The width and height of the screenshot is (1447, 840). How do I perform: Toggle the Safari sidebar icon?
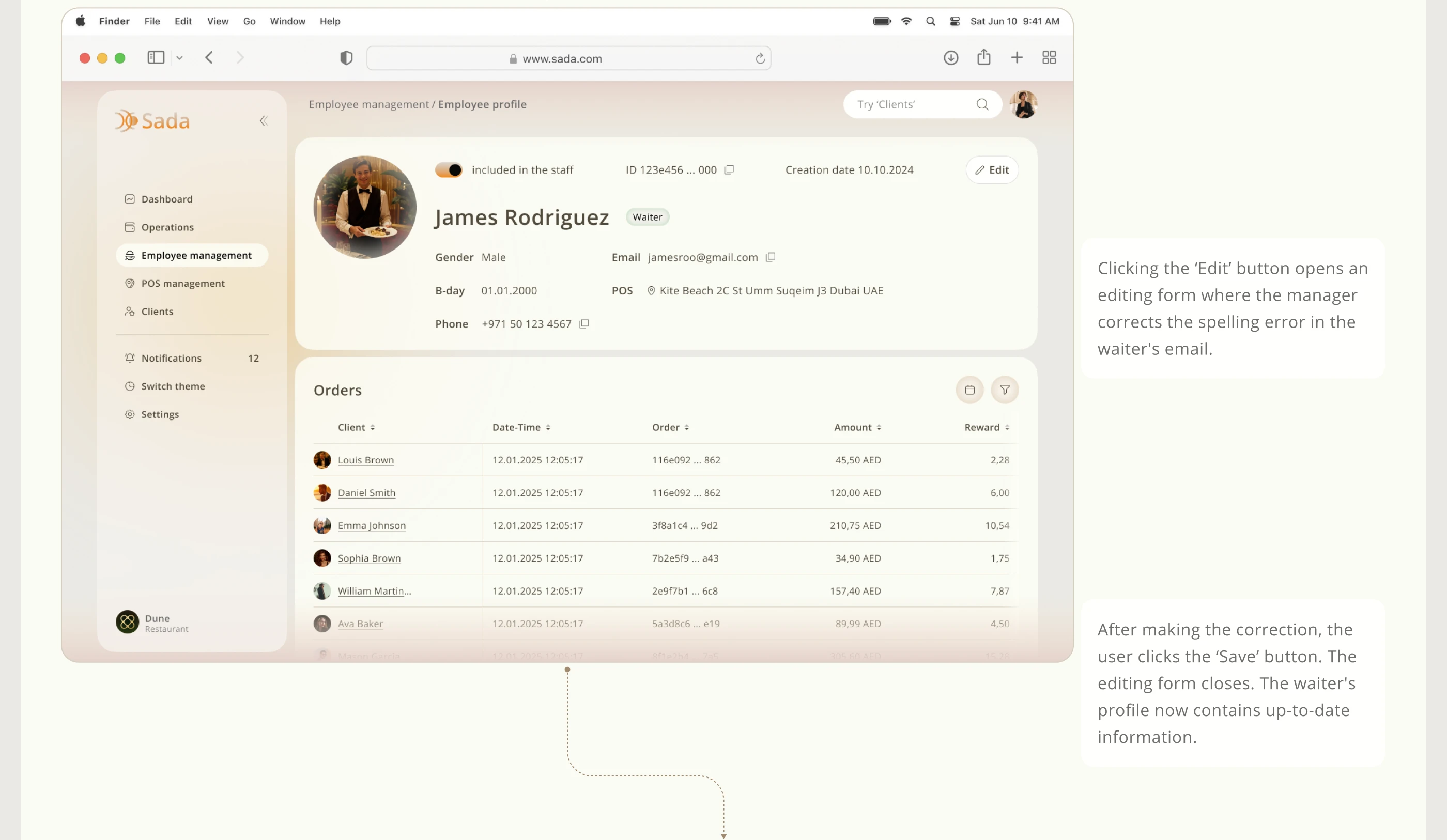156,58
